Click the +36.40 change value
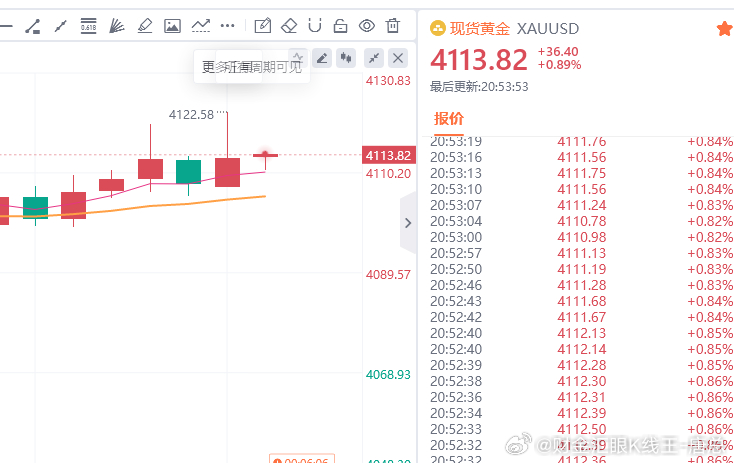 tap(558, 51)
